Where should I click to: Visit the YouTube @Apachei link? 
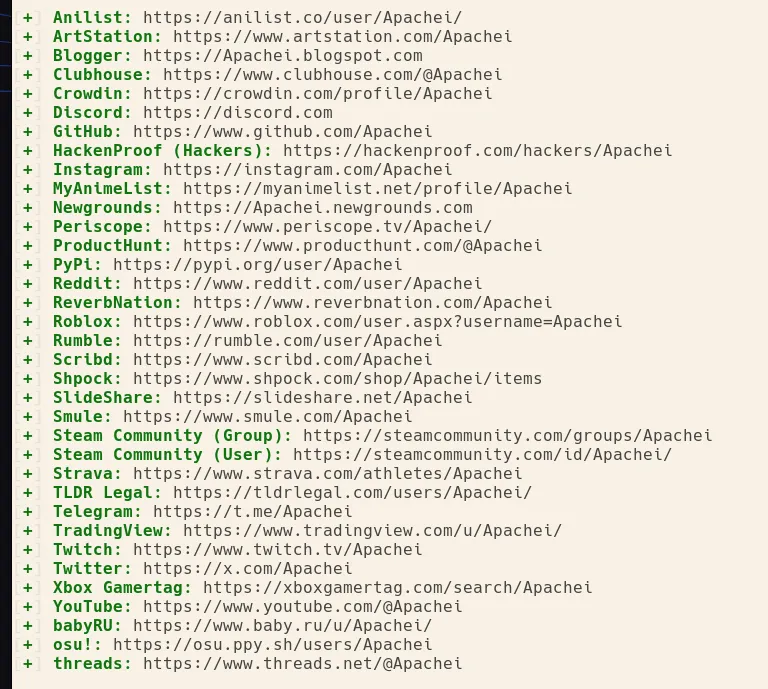click(x=302, y=606)
